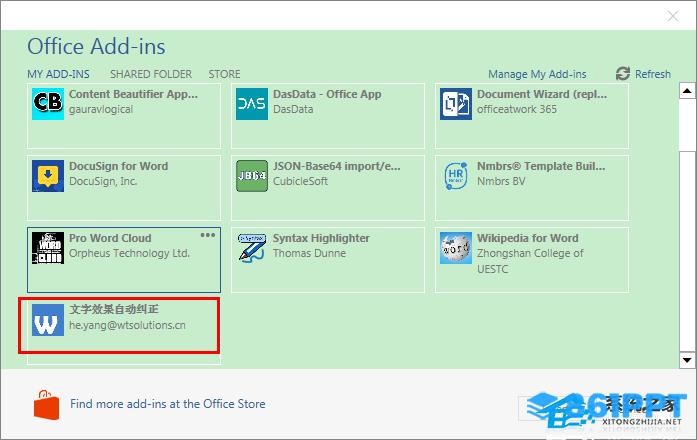Viewport: 697px width, 440px height.
Task: Select the Pro Word Cloud title text
Action: pos(110,238)
